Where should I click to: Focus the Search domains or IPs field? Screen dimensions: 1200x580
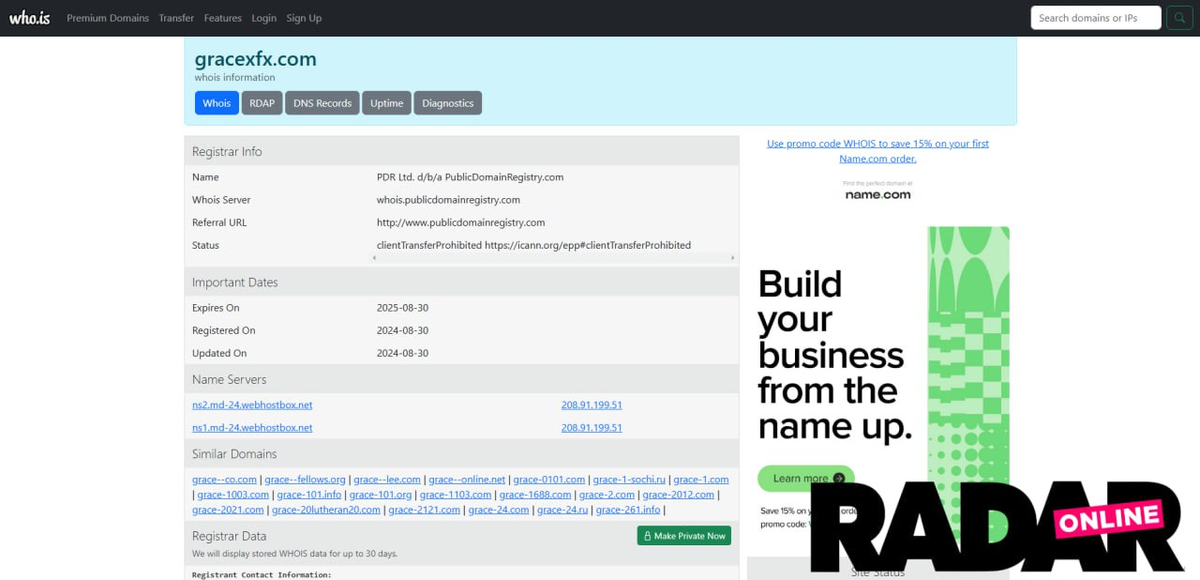[1096, 18]
